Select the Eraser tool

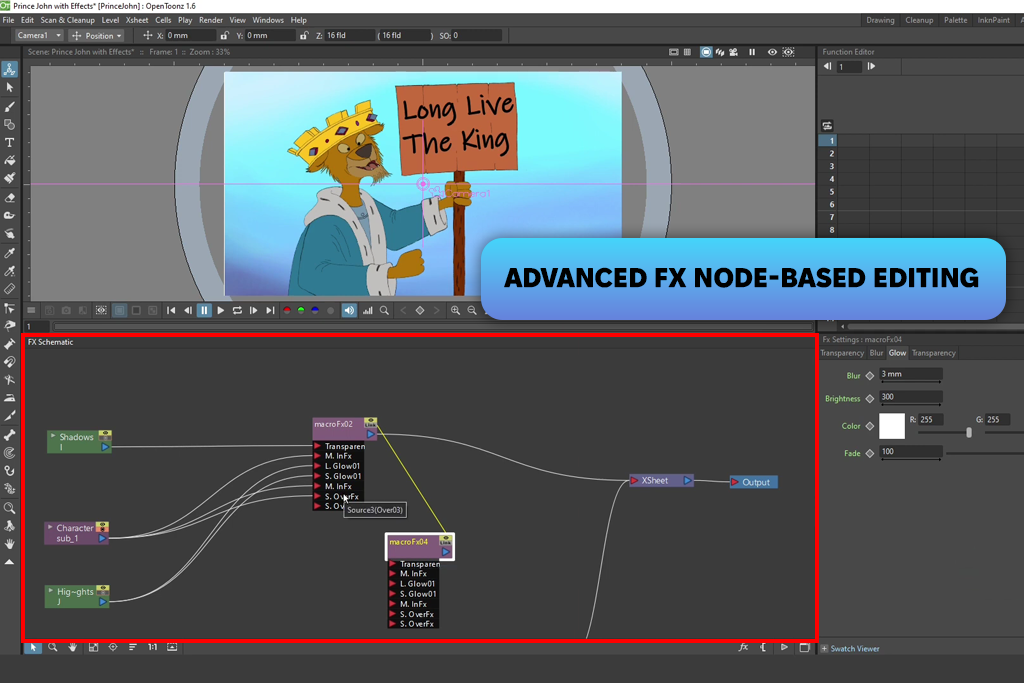click(10, 197)
